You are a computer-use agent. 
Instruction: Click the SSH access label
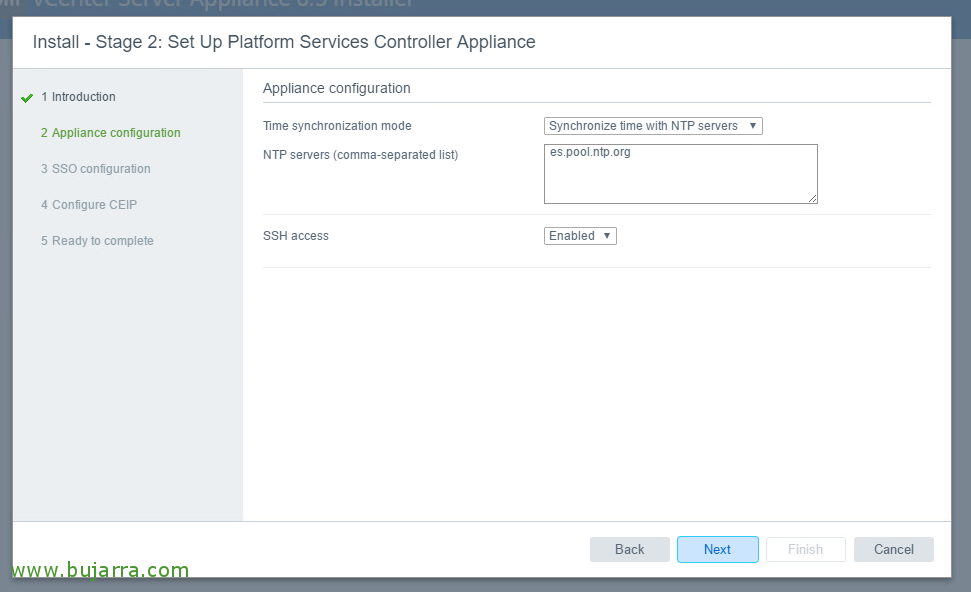coord(296,236)
